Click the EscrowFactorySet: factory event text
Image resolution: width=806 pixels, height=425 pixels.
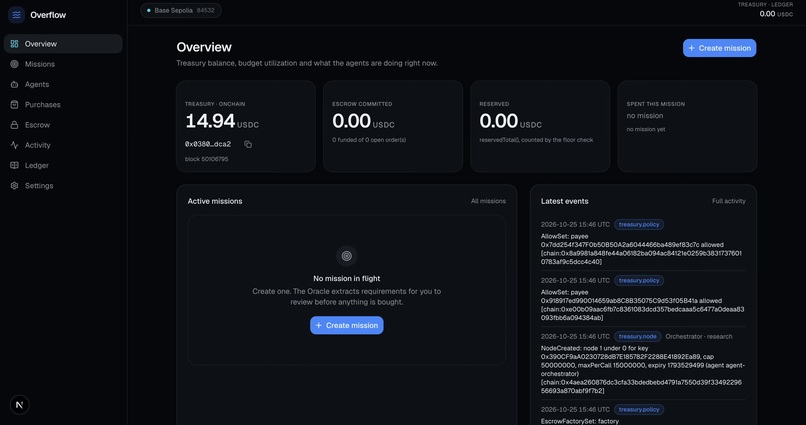tap(580, 421)
